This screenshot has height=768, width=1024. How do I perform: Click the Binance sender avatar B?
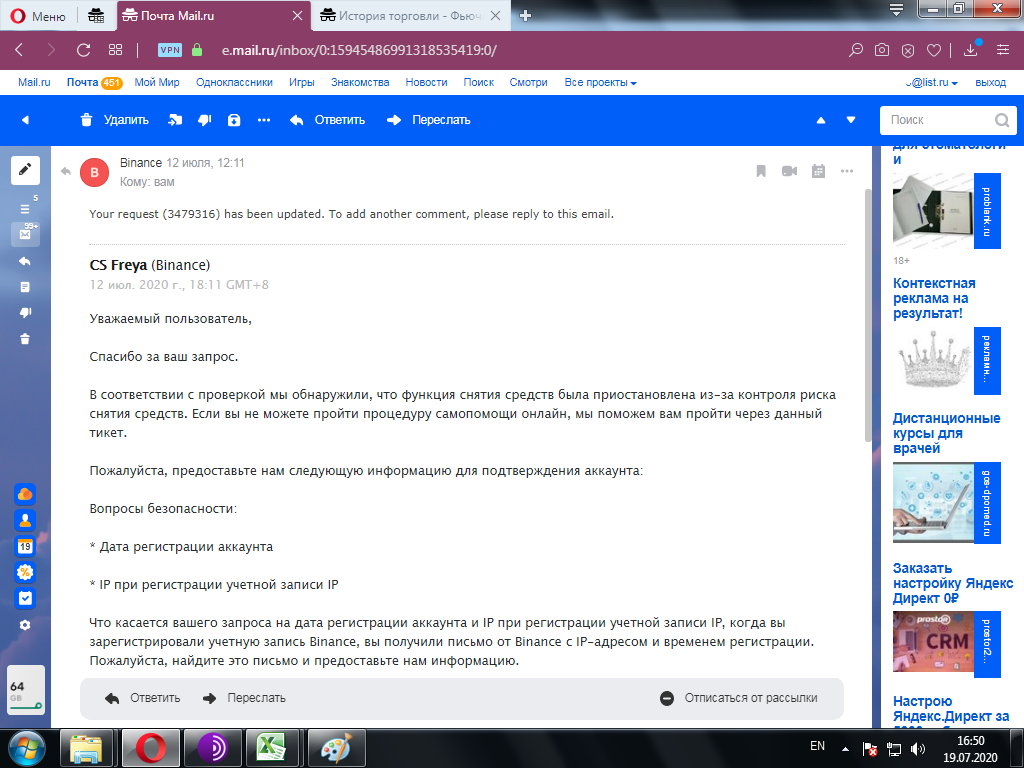pyautogui.click(x=95, y=172)
